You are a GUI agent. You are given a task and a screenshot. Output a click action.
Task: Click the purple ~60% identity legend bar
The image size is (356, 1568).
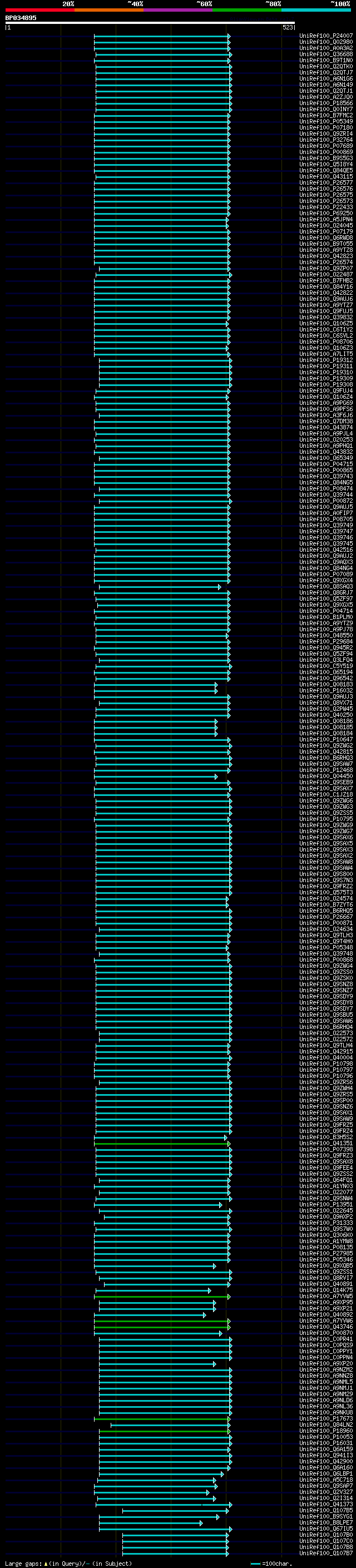179,10
